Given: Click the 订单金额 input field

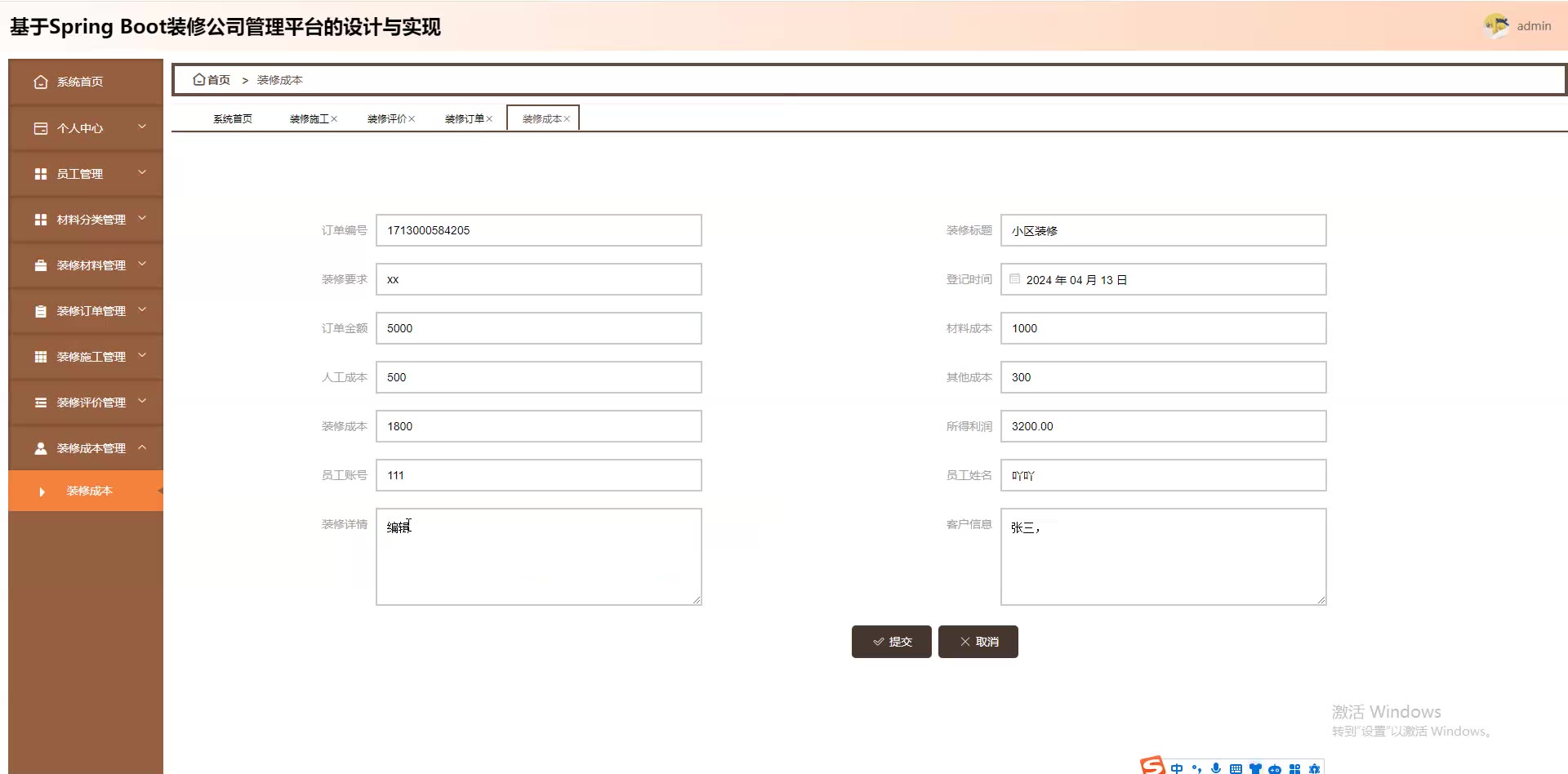Looking at the screenshot, I should 539,328.
